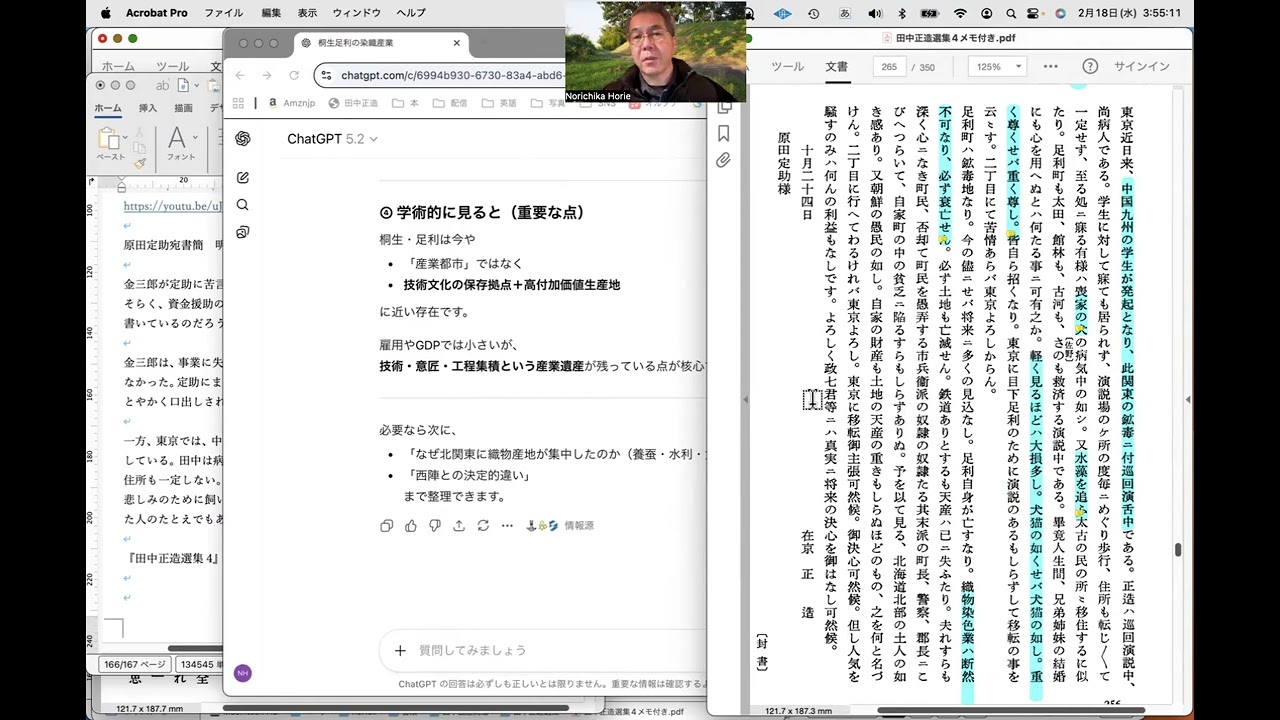1280x720 pixels.
Task: Click the Acrobat vertical scrollbar thumb
Action: (1178, 550)
